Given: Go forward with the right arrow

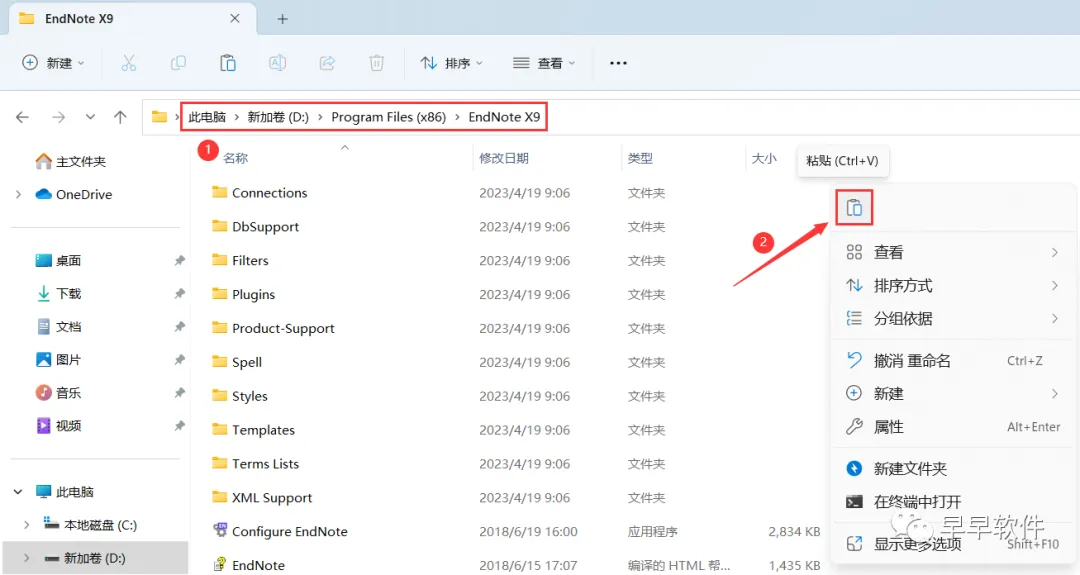Looking at the screenshot, I should point(59,117).
